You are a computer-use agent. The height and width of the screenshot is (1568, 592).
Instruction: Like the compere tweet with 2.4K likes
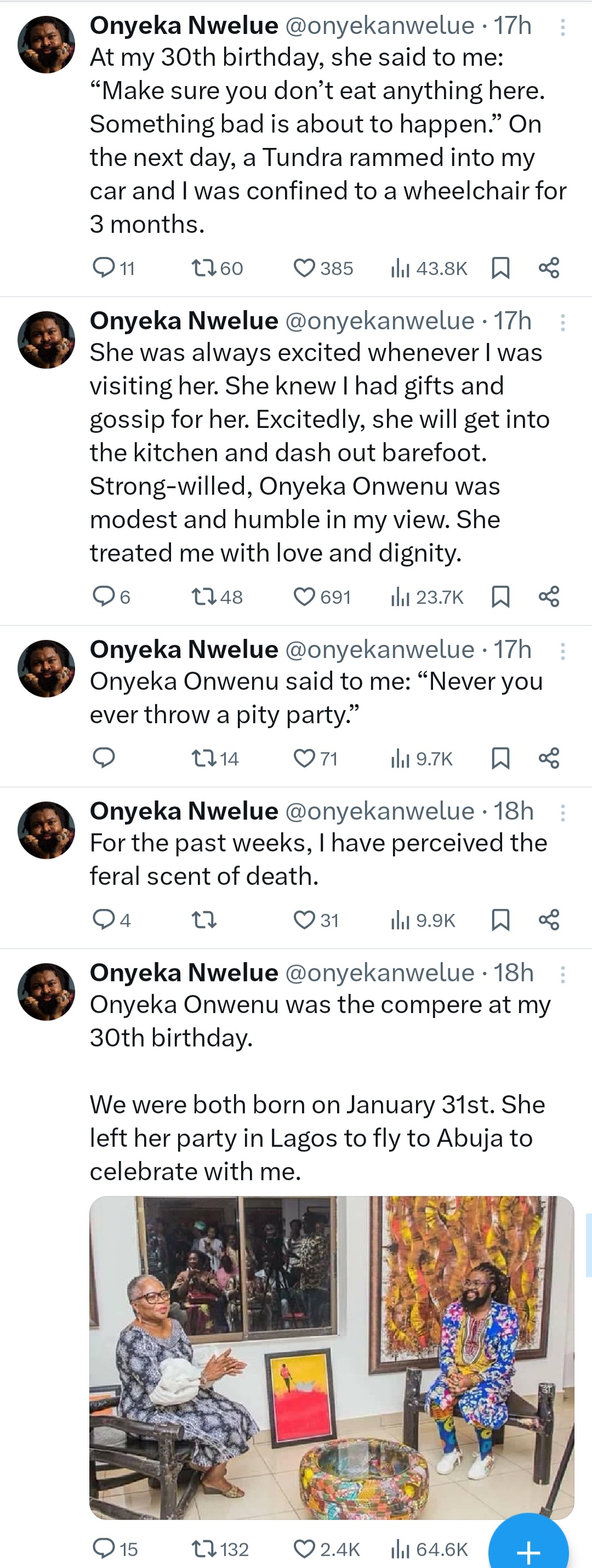tap(304, 1548)
